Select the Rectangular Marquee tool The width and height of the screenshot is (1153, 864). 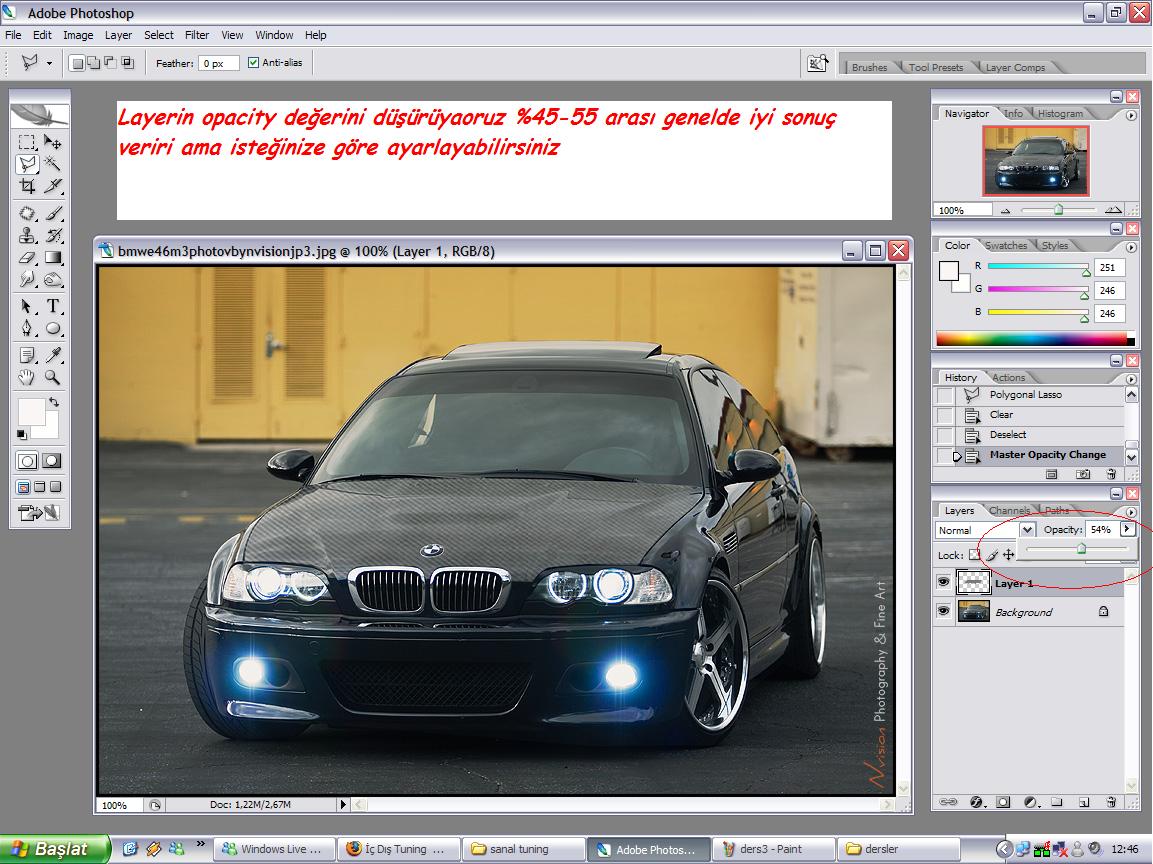27,142
